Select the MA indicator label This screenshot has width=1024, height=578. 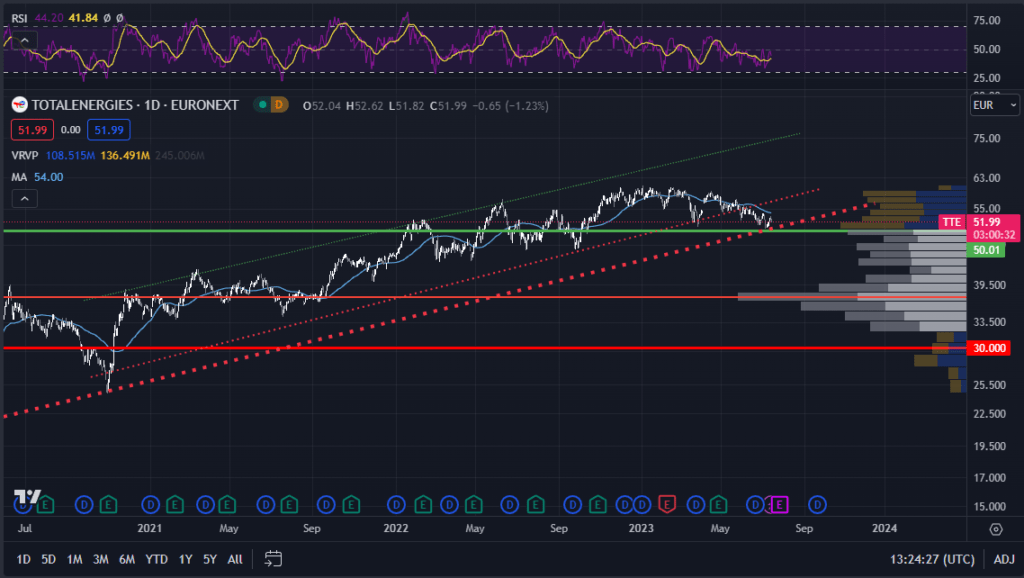(19, 177)
